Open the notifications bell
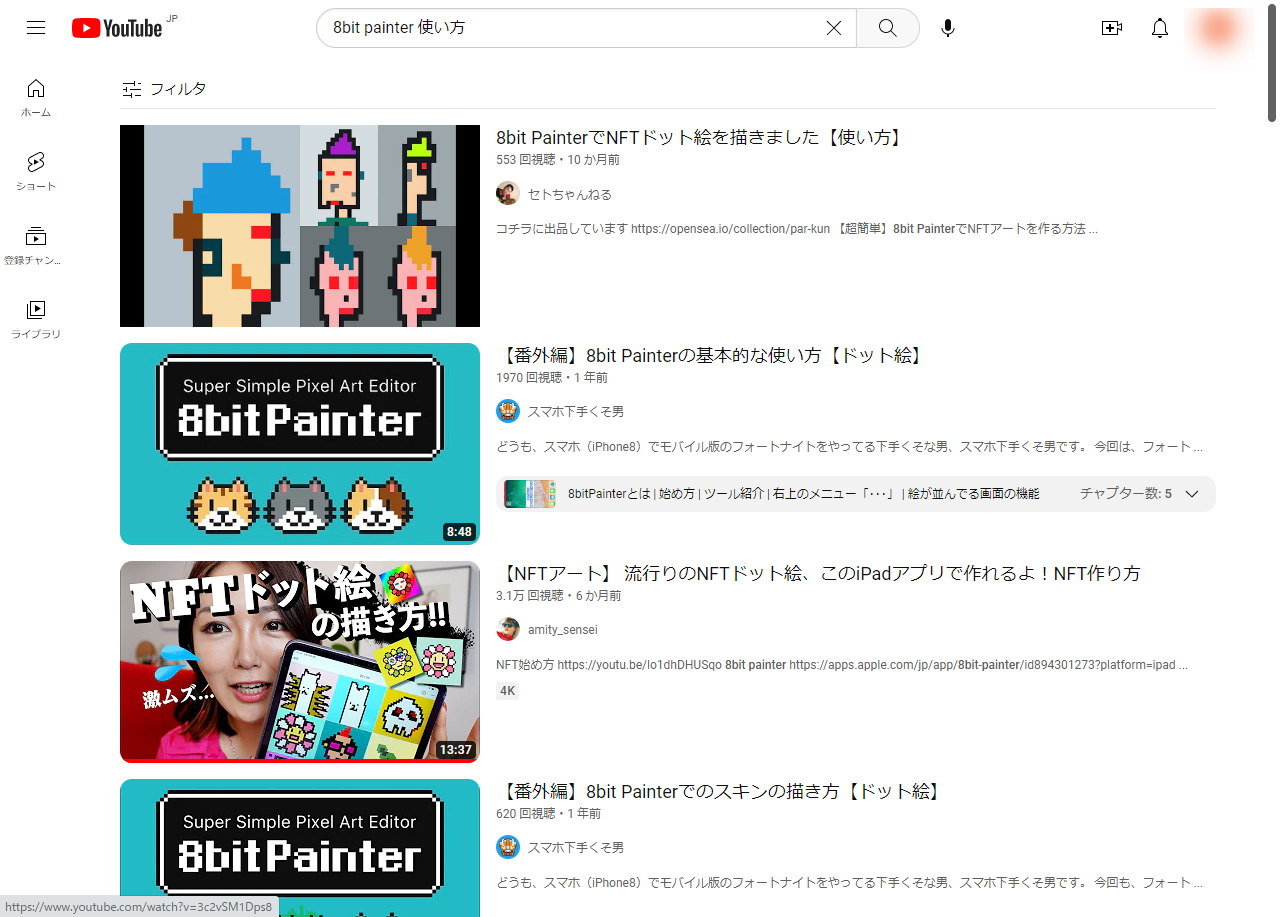The height and width of the screenshot is (917, 1280). (x=1160, y=28)
